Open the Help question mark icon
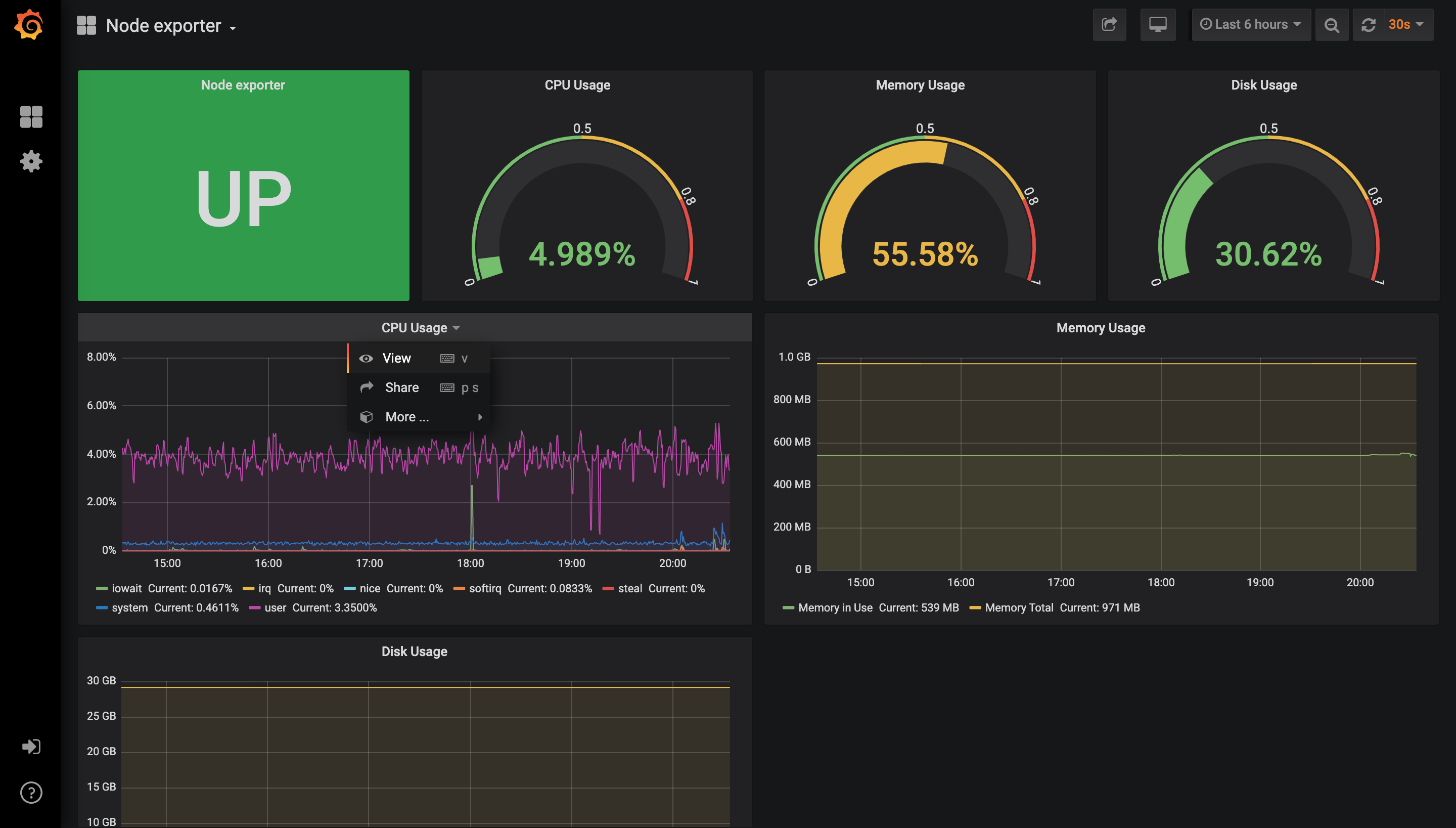The height and width of the screenshot is (828, 1456). click(x=31, y=792)
